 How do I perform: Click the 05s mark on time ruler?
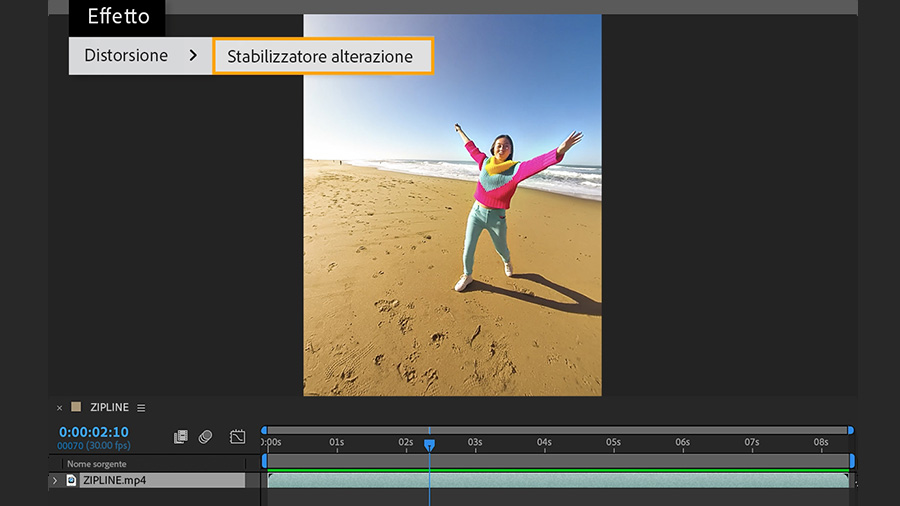click(x=613, y=442)
